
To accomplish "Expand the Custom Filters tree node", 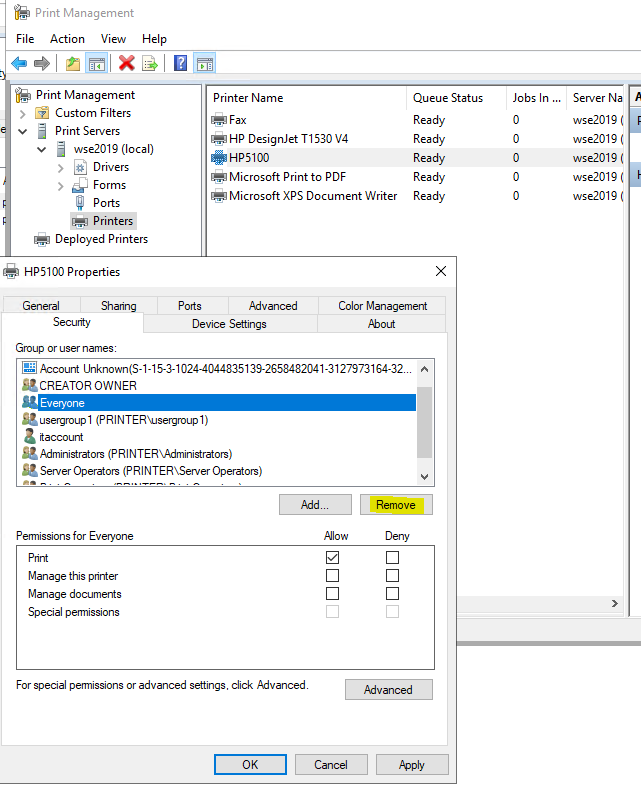I will coord(23,114).
